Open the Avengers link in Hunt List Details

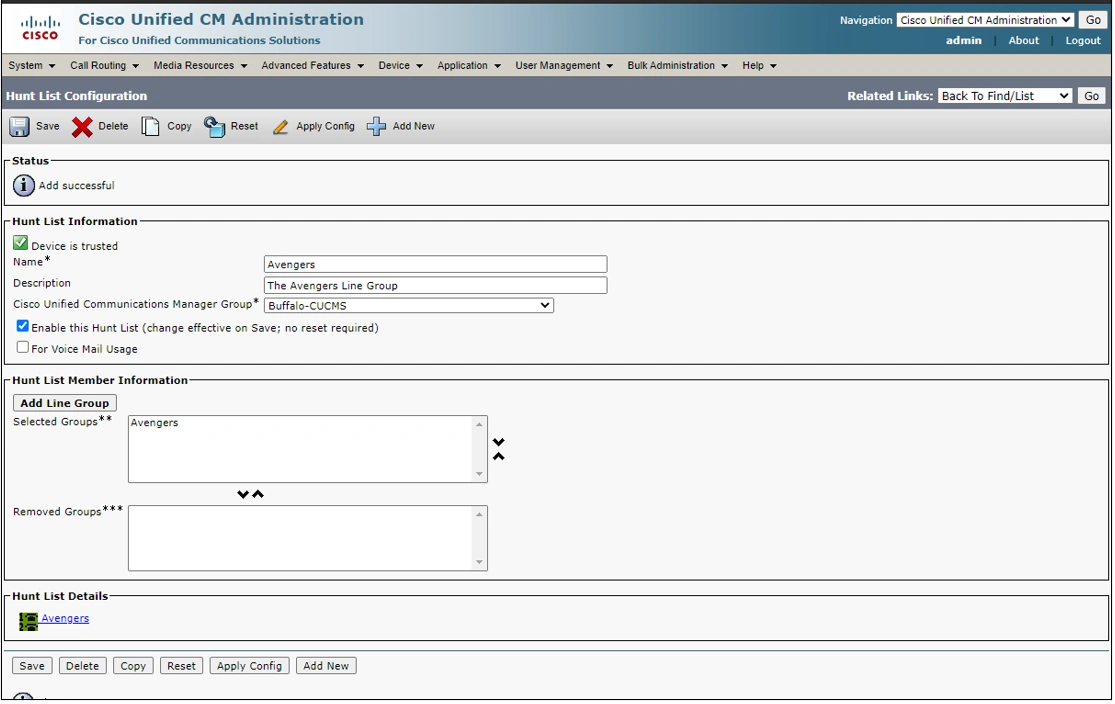[65, 619]
